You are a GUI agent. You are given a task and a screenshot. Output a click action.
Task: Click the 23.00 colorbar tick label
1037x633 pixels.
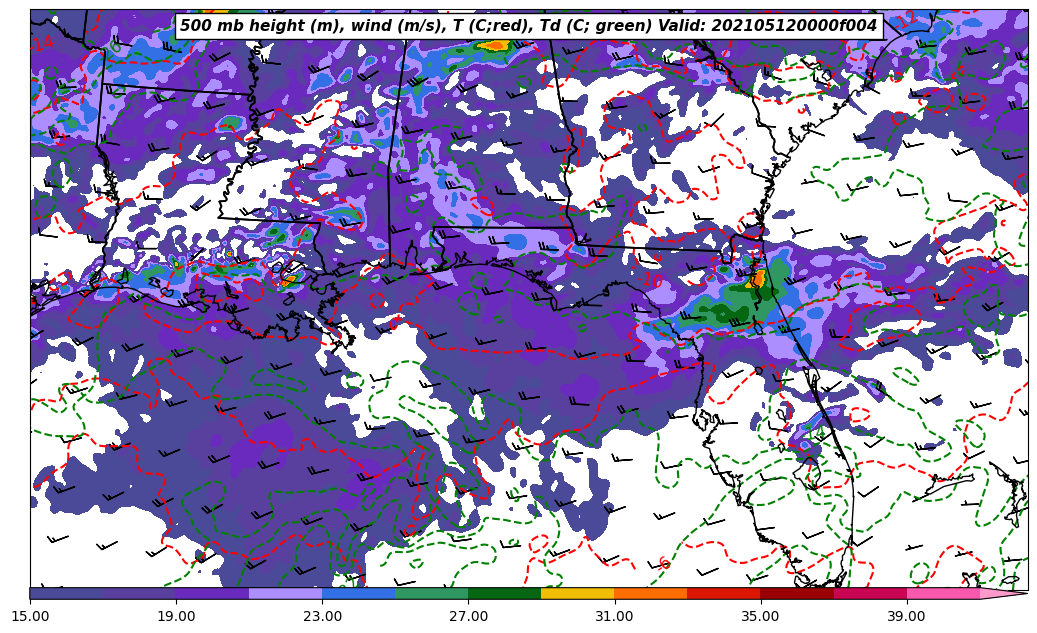[x=322, y=616]
